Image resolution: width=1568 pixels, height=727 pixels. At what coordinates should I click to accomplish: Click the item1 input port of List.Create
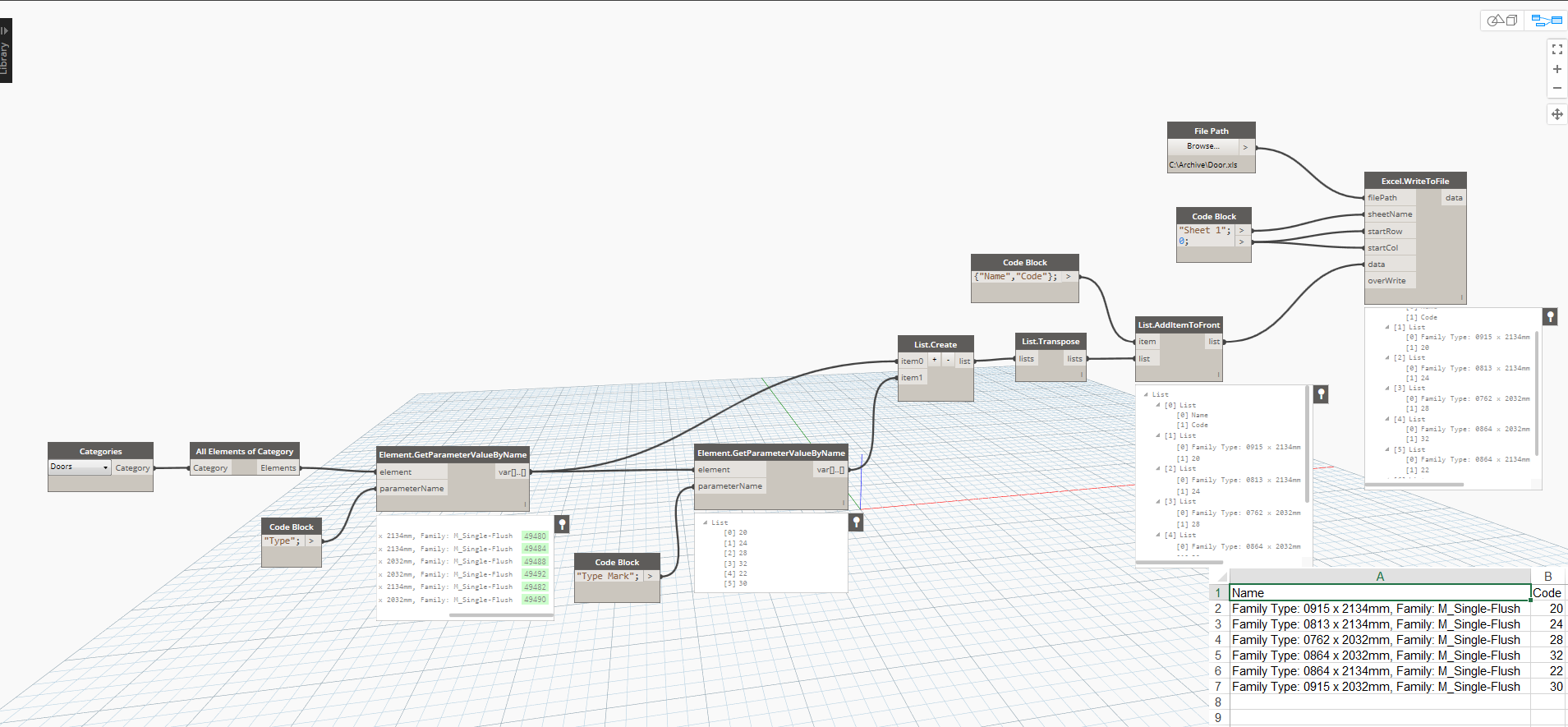click(913, 378)
